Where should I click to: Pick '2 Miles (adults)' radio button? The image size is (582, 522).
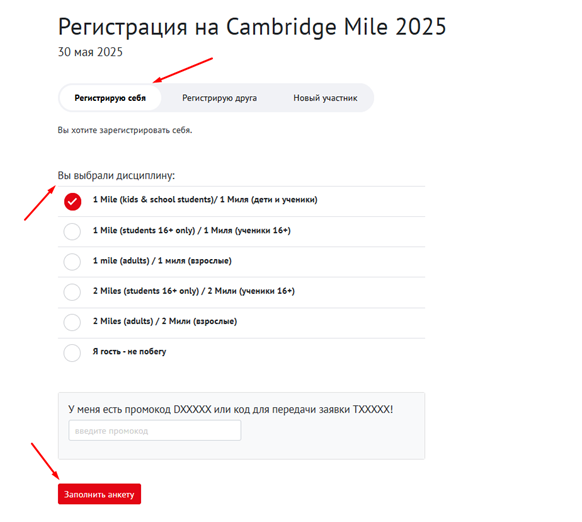tap(72, 322)
